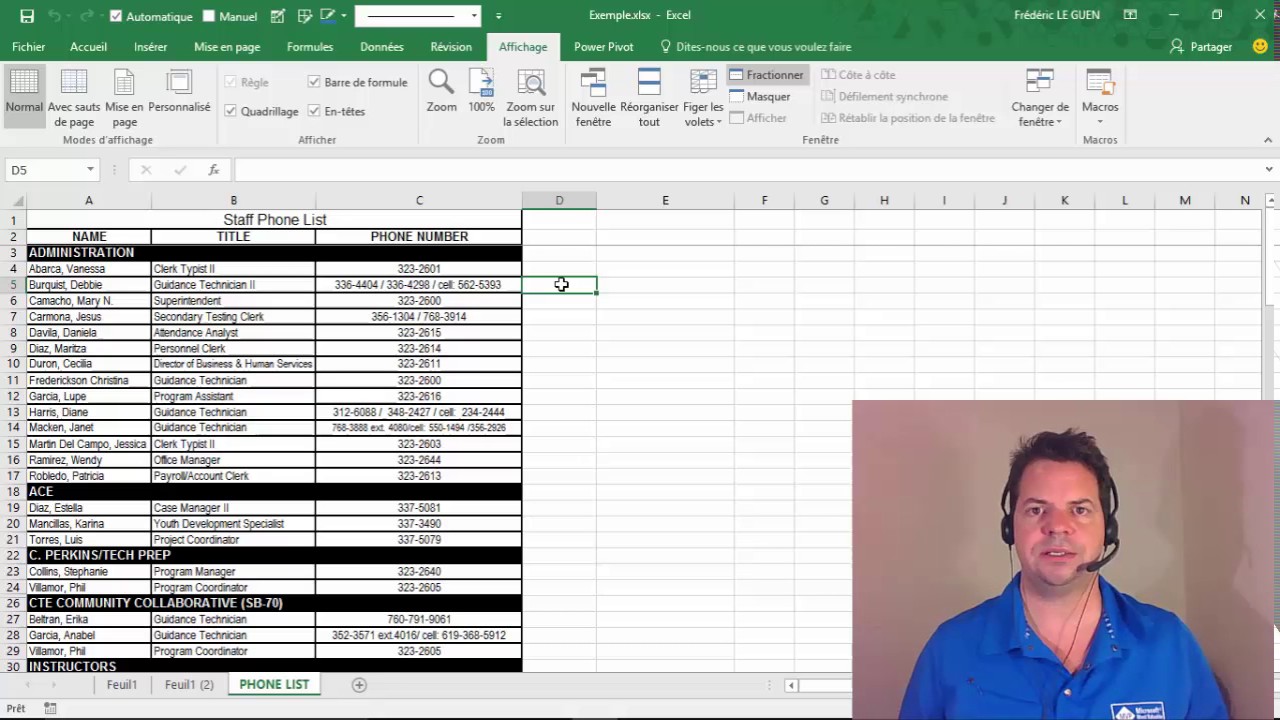1280x720 pixels.
Task: Switch to the Accueil tab
Action: (88, 47)
